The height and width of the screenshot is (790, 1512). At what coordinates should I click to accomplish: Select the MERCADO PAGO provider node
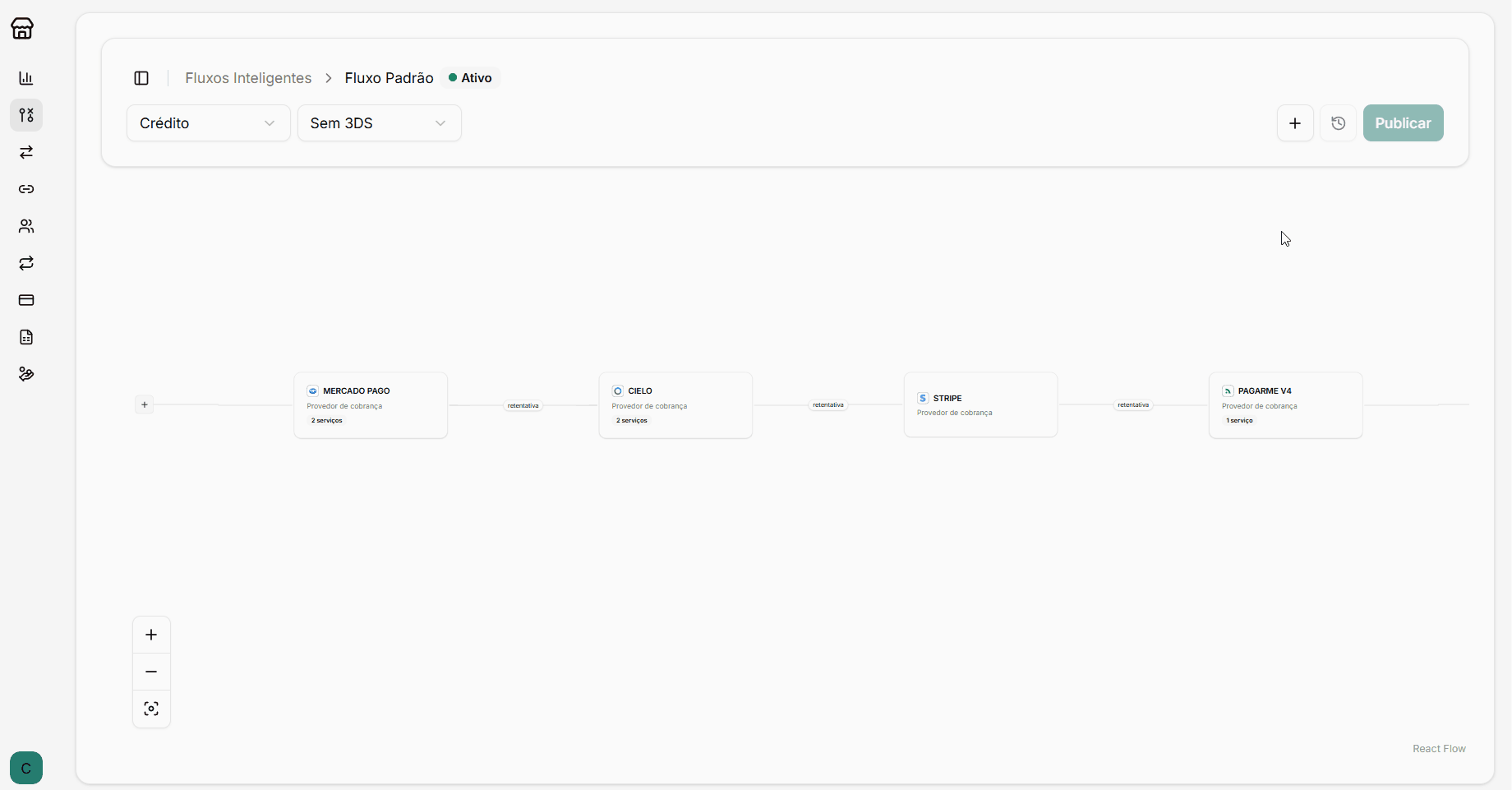tap(371, 405)
